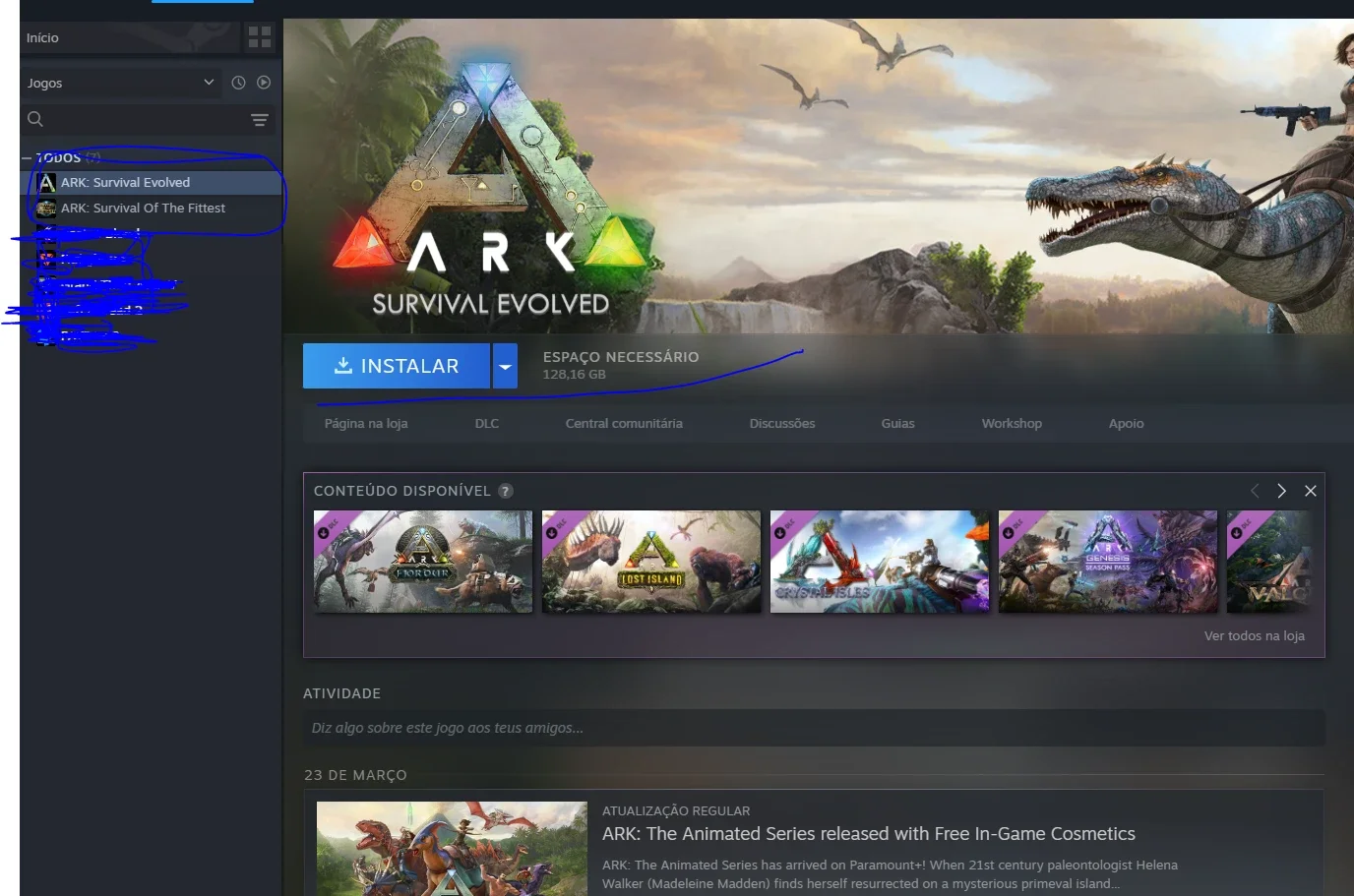Collapse the TODOS games category

click(27, 157)
